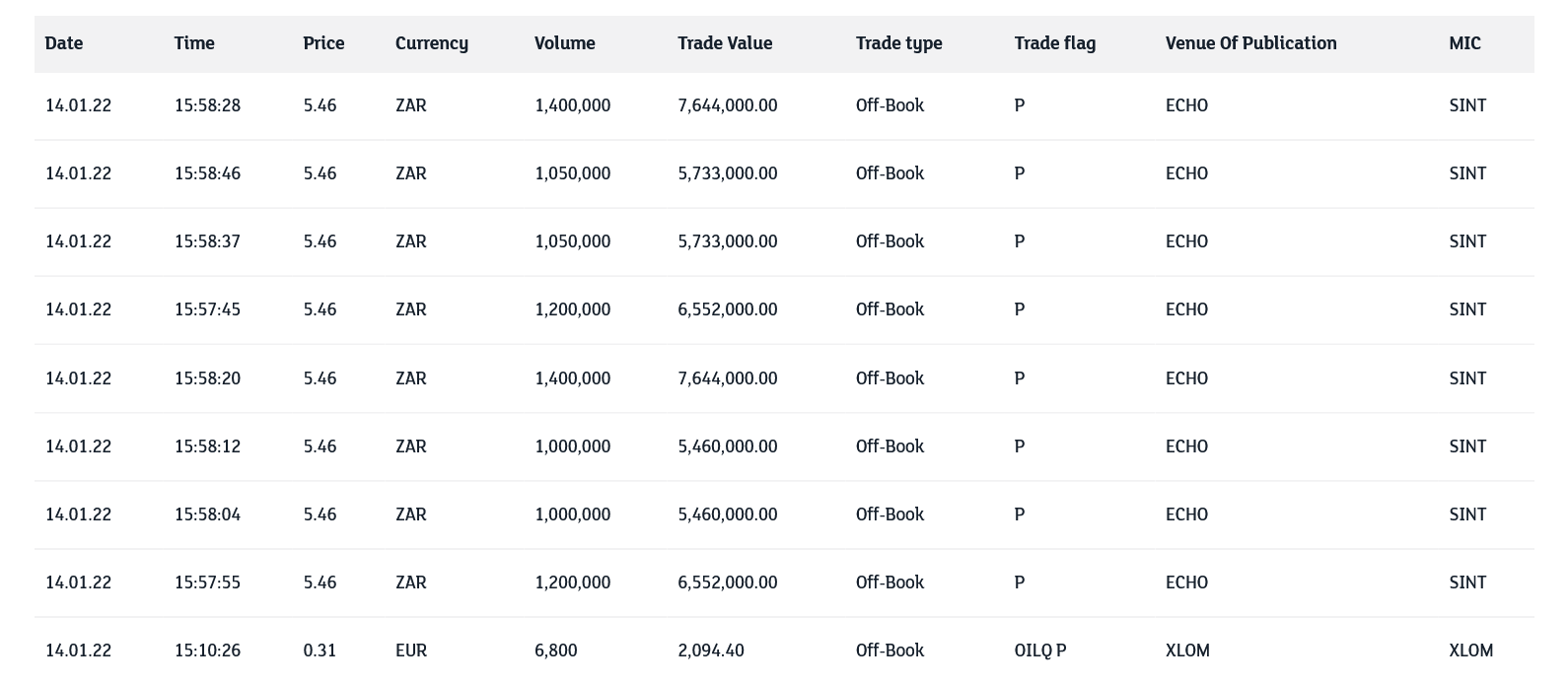Image resolution: width=1568 pixels, height=685 pixels.
Task: Click the OILQ P trade flag
Action: [x=1039, y=651]
